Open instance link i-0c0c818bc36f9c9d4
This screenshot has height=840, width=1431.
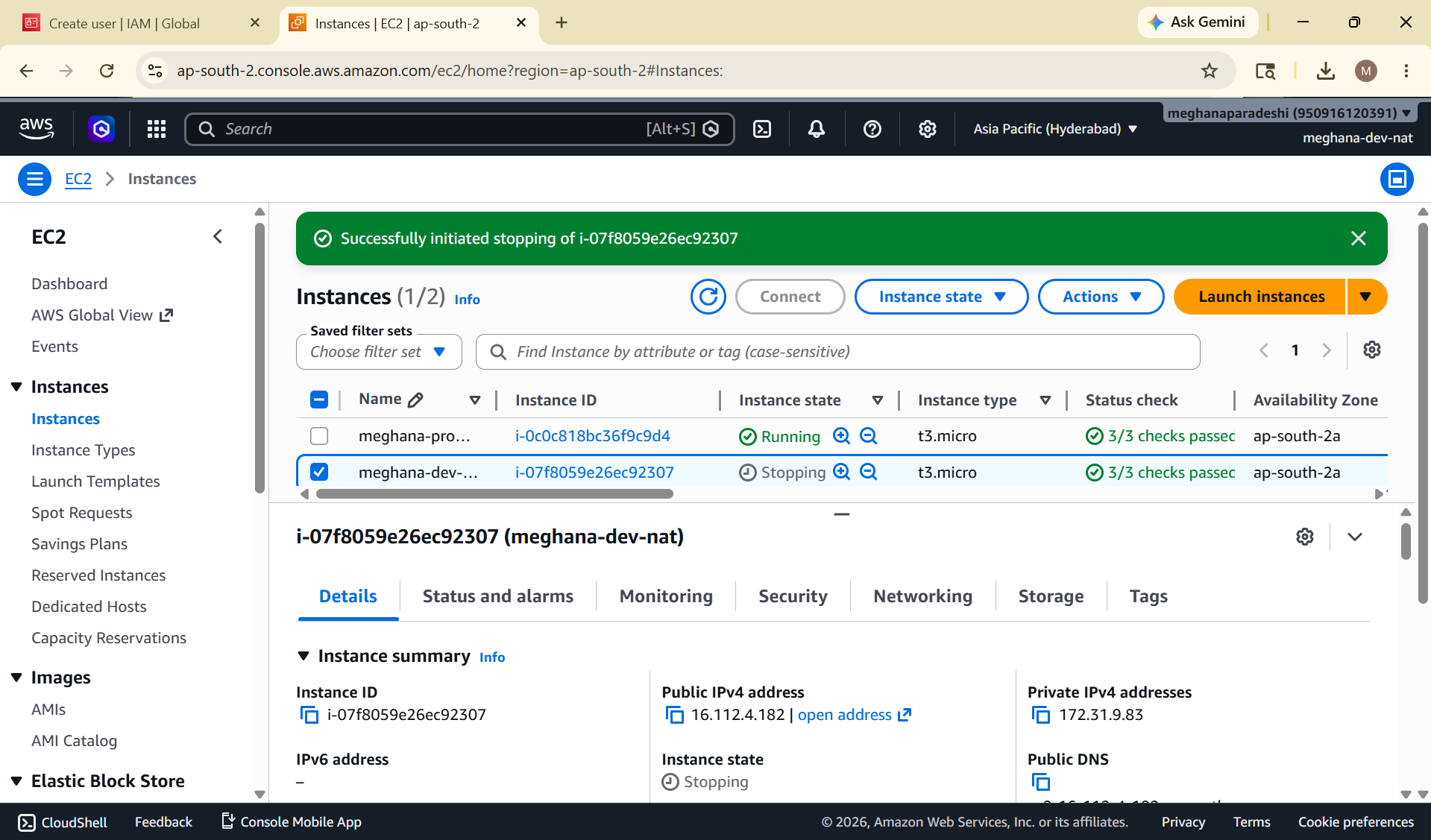click(x=592, y=436)
